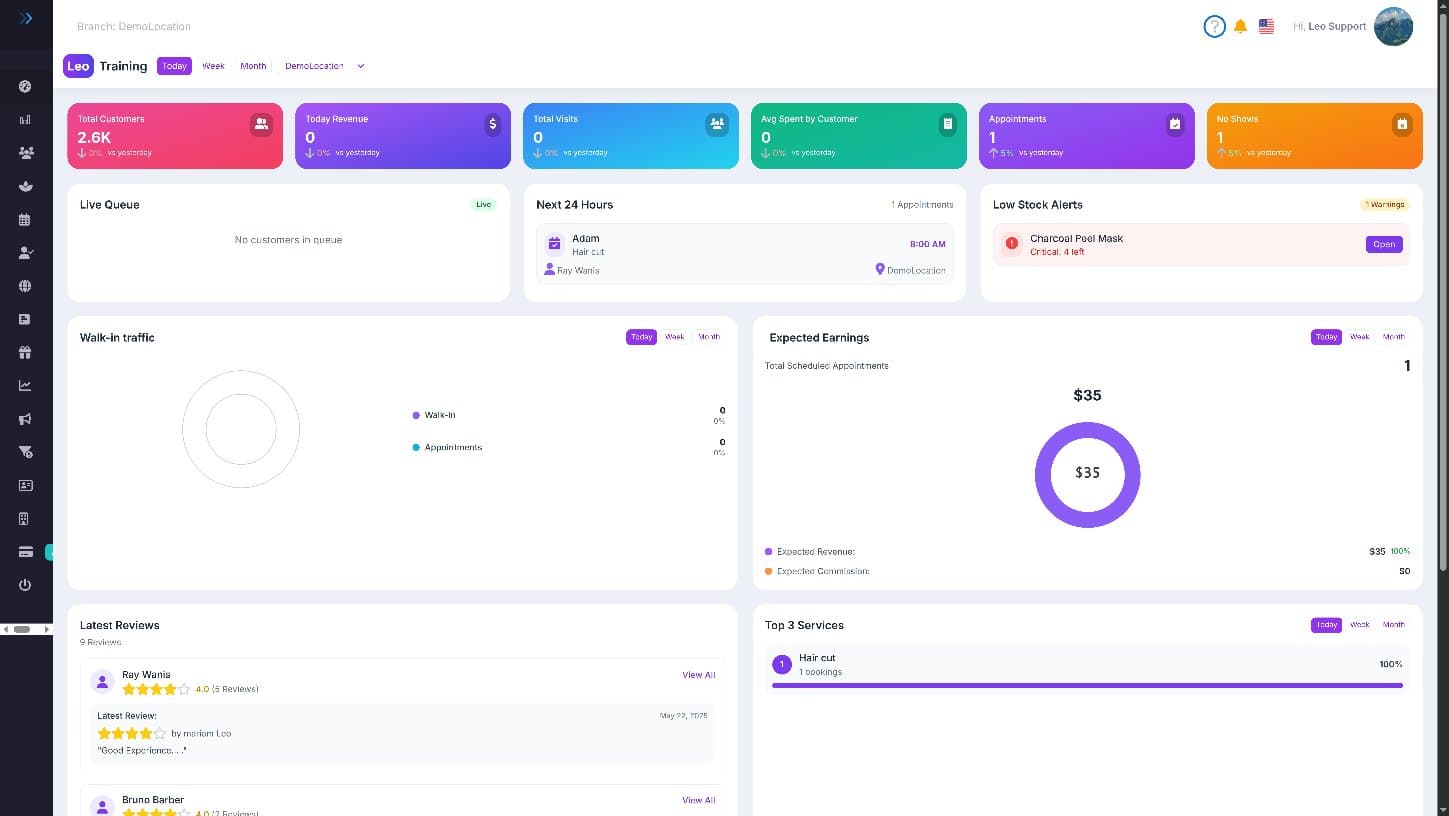Click the Hair cut rank 1 badge
Viewport: 1449px width, 816px height.
click(782, 665)
